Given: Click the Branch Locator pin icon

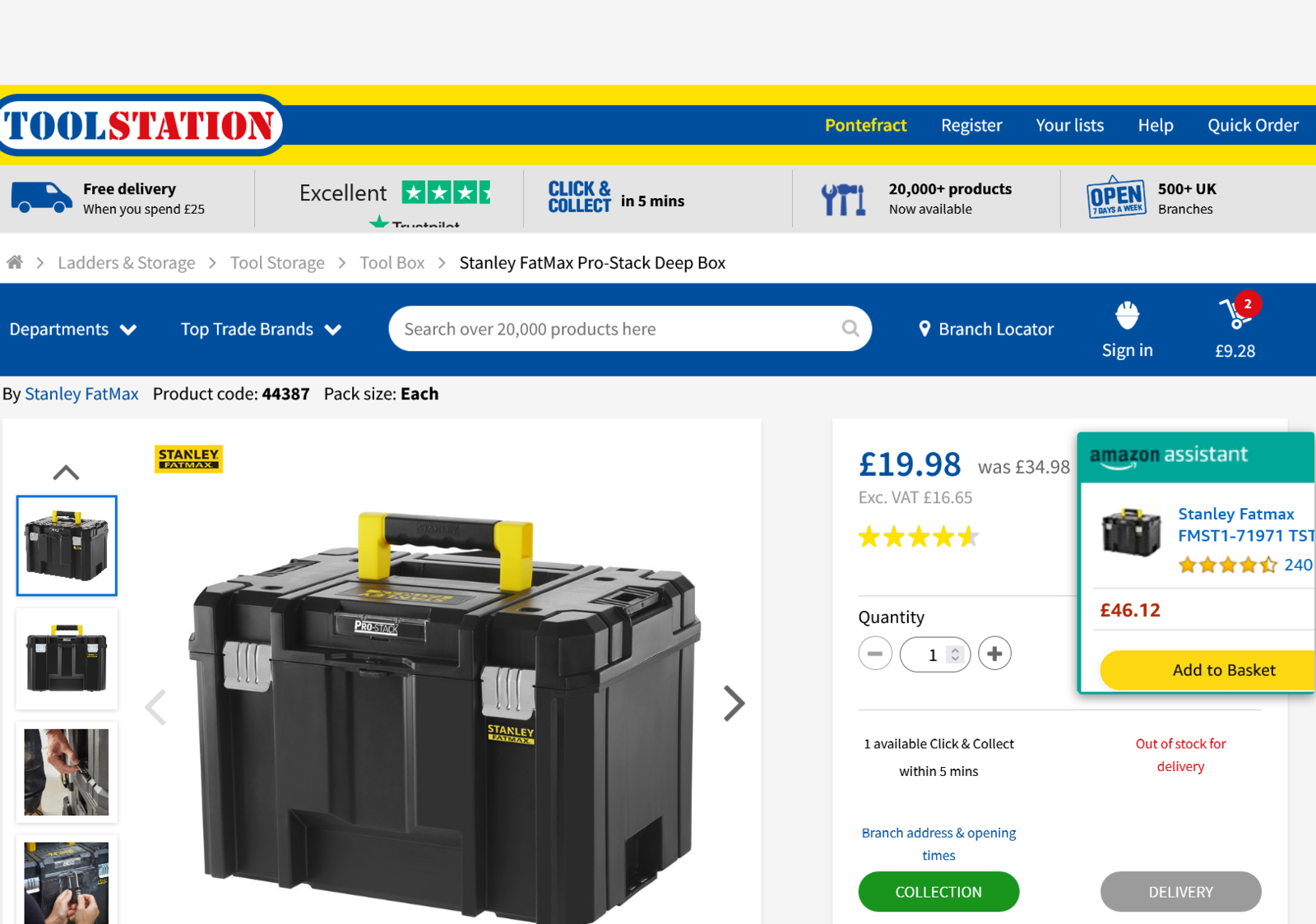Looking at the screenshot, I should coord(924,329).
